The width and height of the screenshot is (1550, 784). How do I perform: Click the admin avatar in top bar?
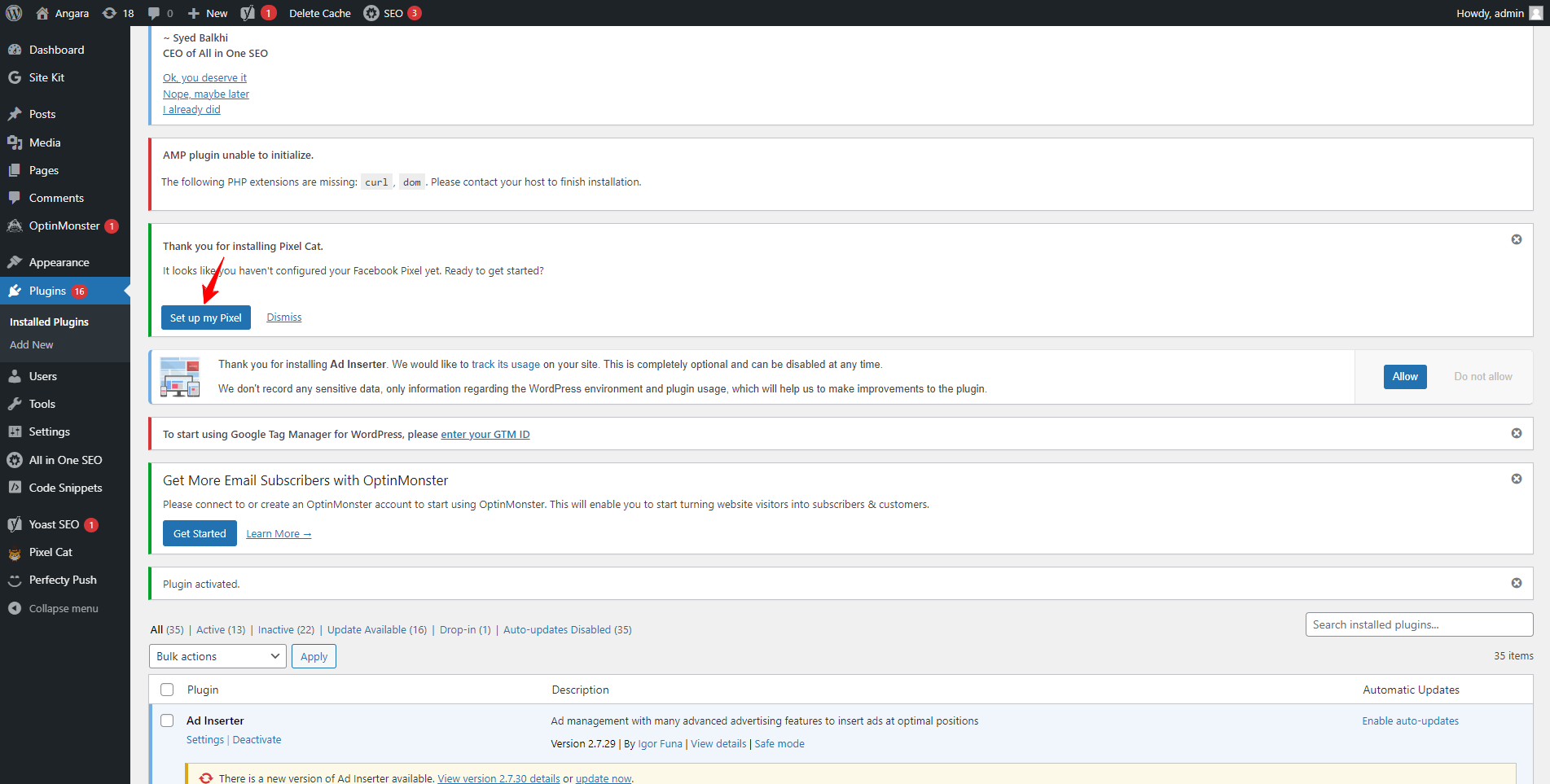tap(1536, 13)
